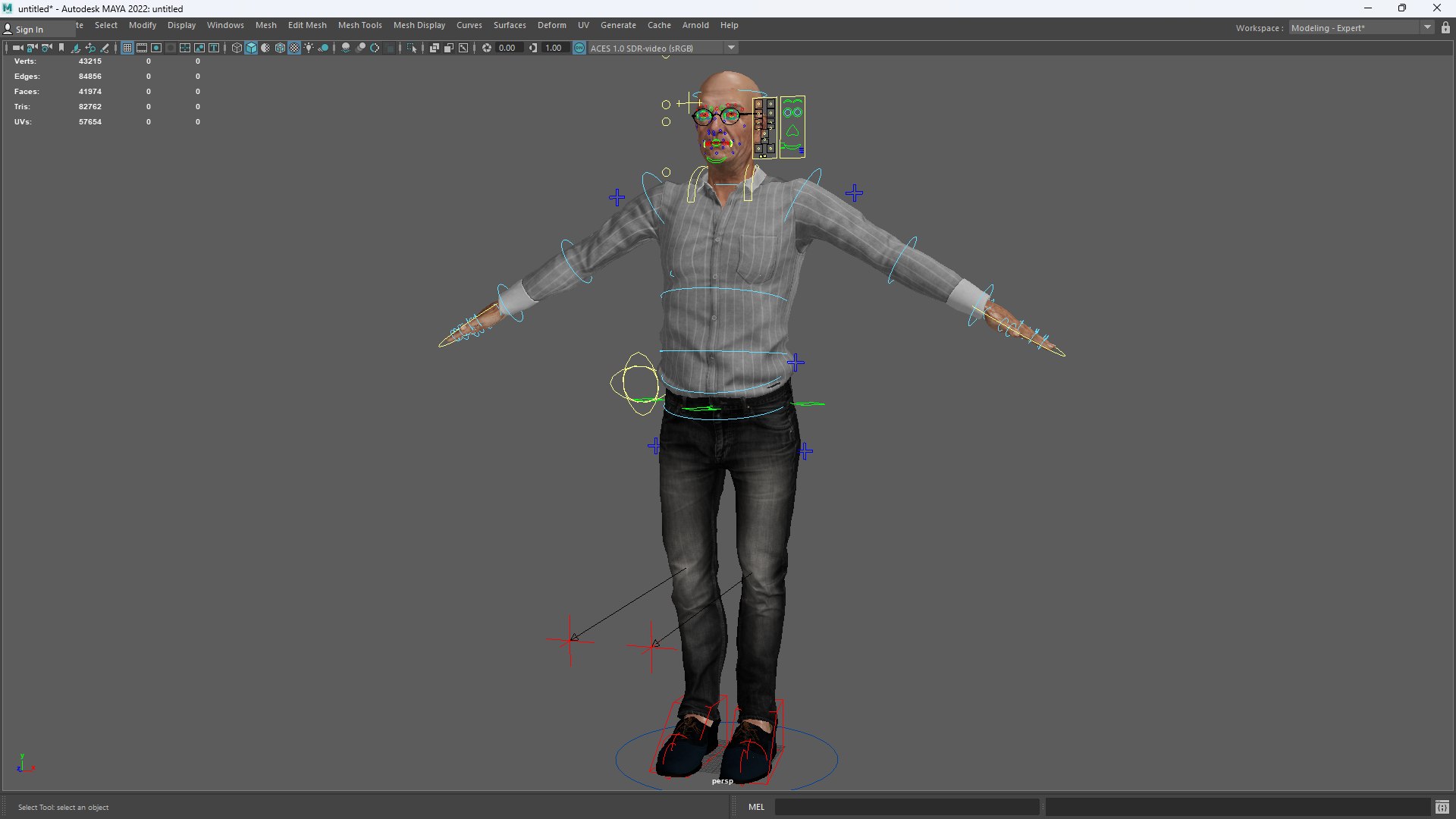The height and width of the screenshot is (819, 1456).
Task: Click the 2D Pan/Zoom icon
Action: click(x=90, y=48)
